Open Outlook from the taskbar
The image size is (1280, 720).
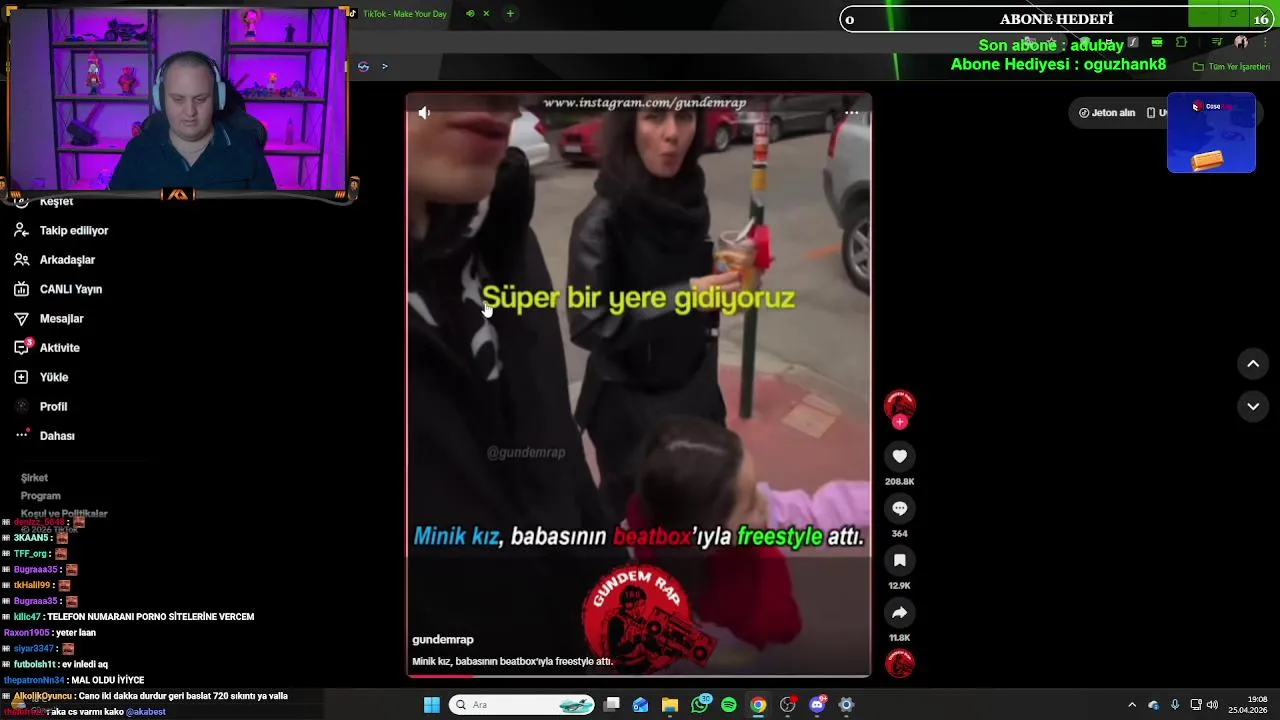pos(641,705)
